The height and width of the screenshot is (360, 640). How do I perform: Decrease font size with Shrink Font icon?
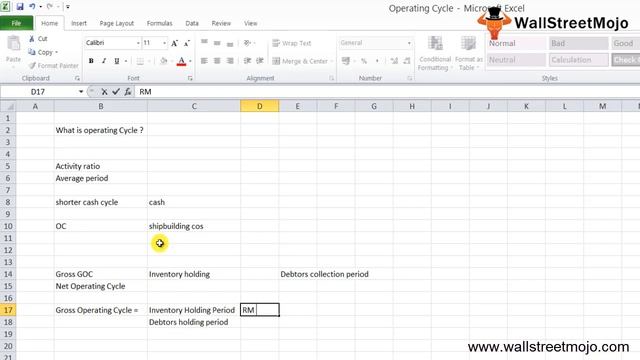point(187,43)
